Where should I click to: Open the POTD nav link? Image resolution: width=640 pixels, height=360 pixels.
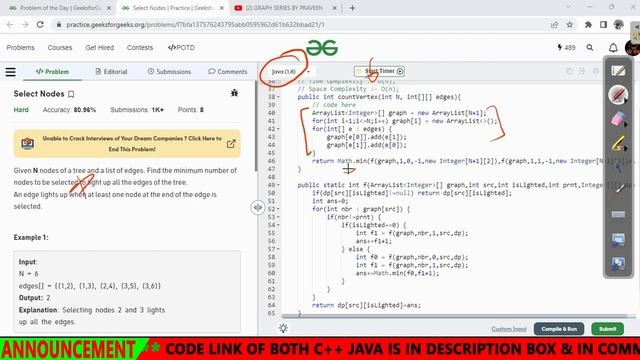point(181,48)
